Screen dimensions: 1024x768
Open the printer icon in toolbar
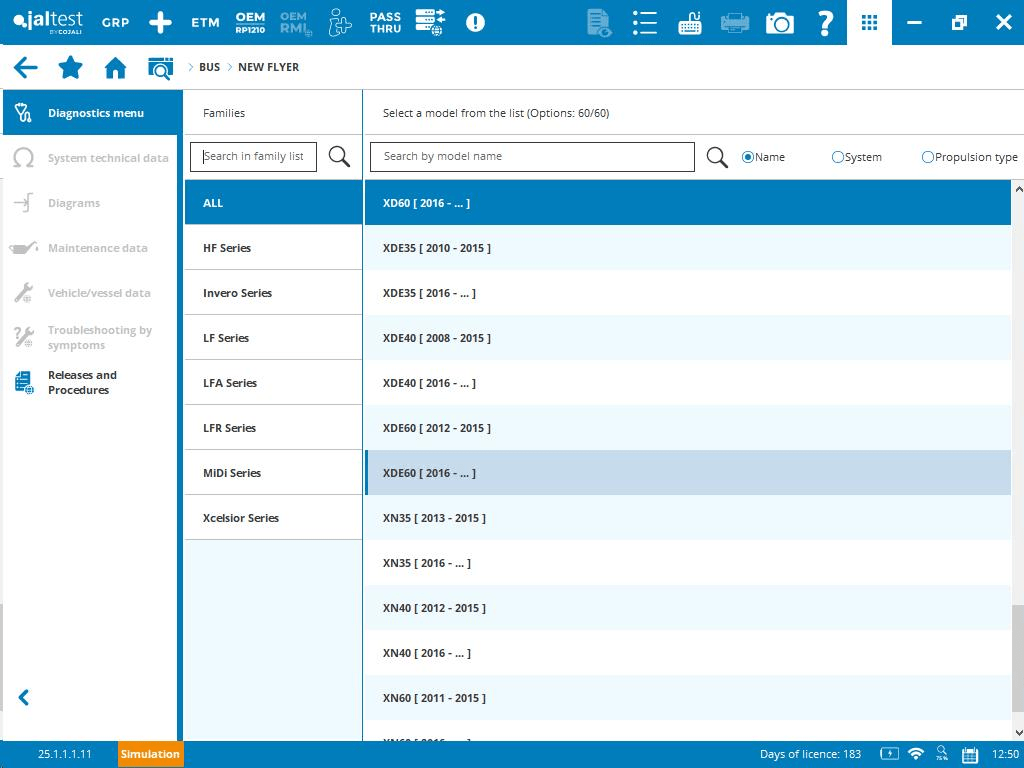click(x=735, y=22)
